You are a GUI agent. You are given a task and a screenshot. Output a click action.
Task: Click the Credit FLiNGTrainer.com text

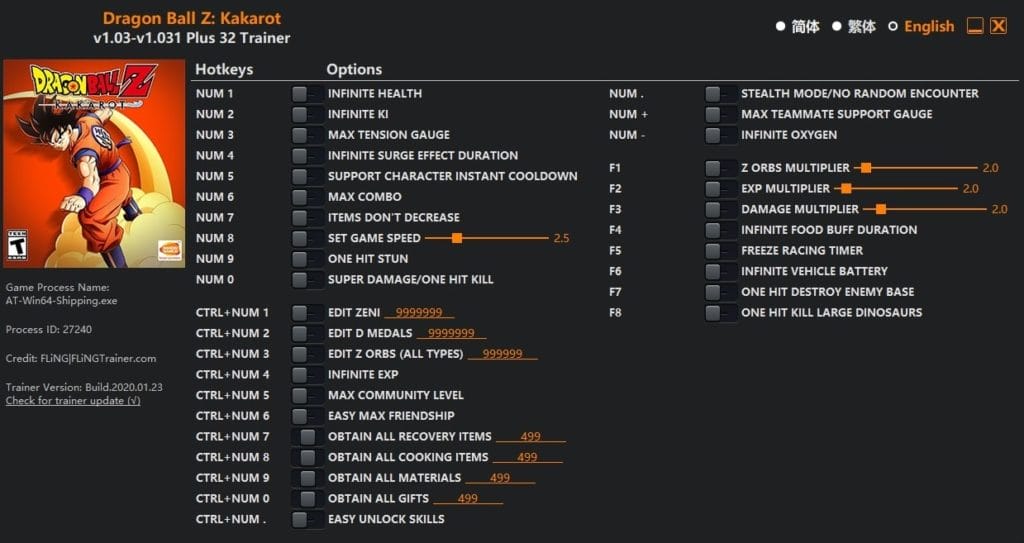pyautogui.click(x=81, y=358)
